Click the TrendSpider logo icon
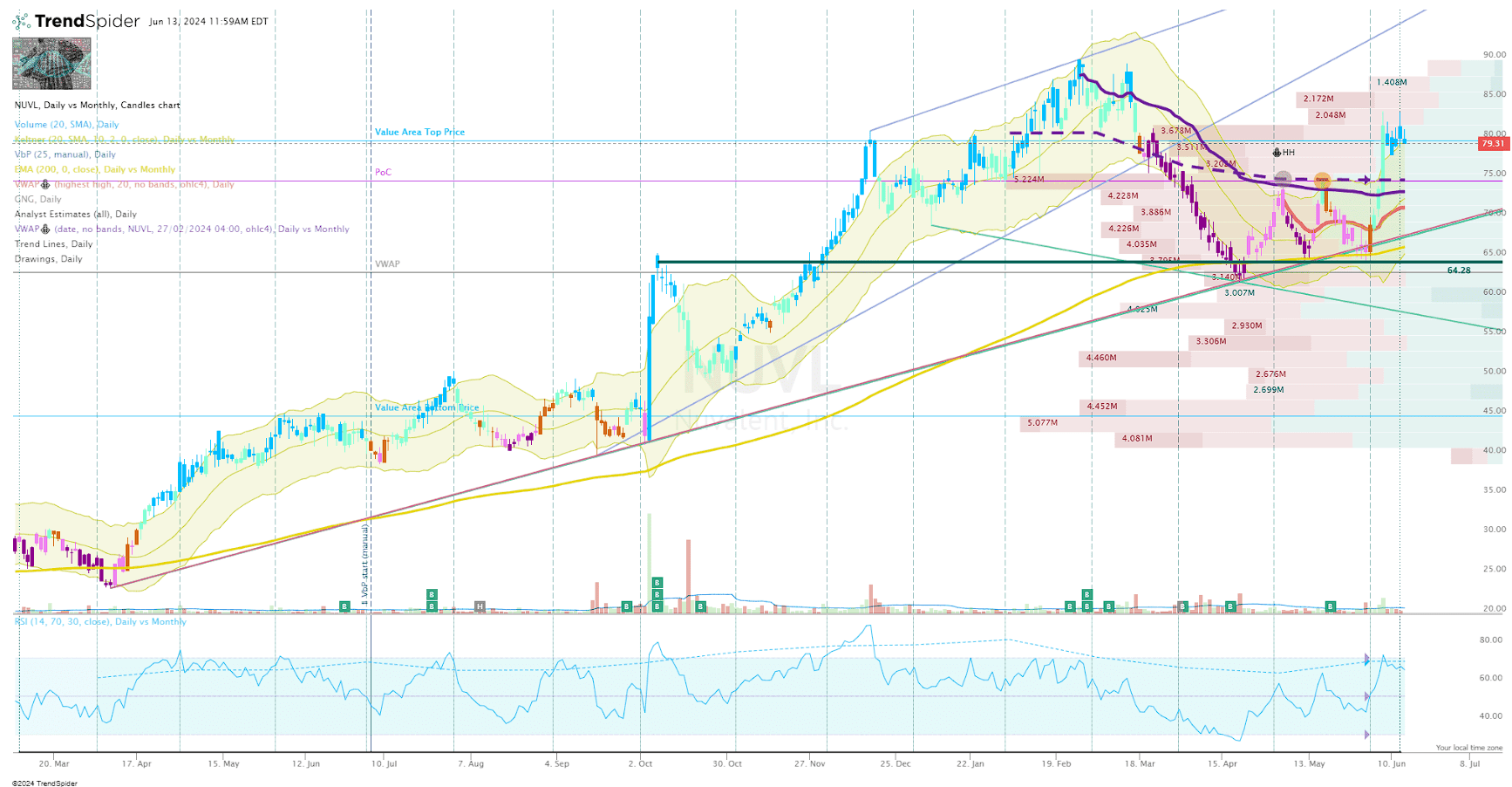The height and width of the screenshot is (787, 1512). (21, 20)
